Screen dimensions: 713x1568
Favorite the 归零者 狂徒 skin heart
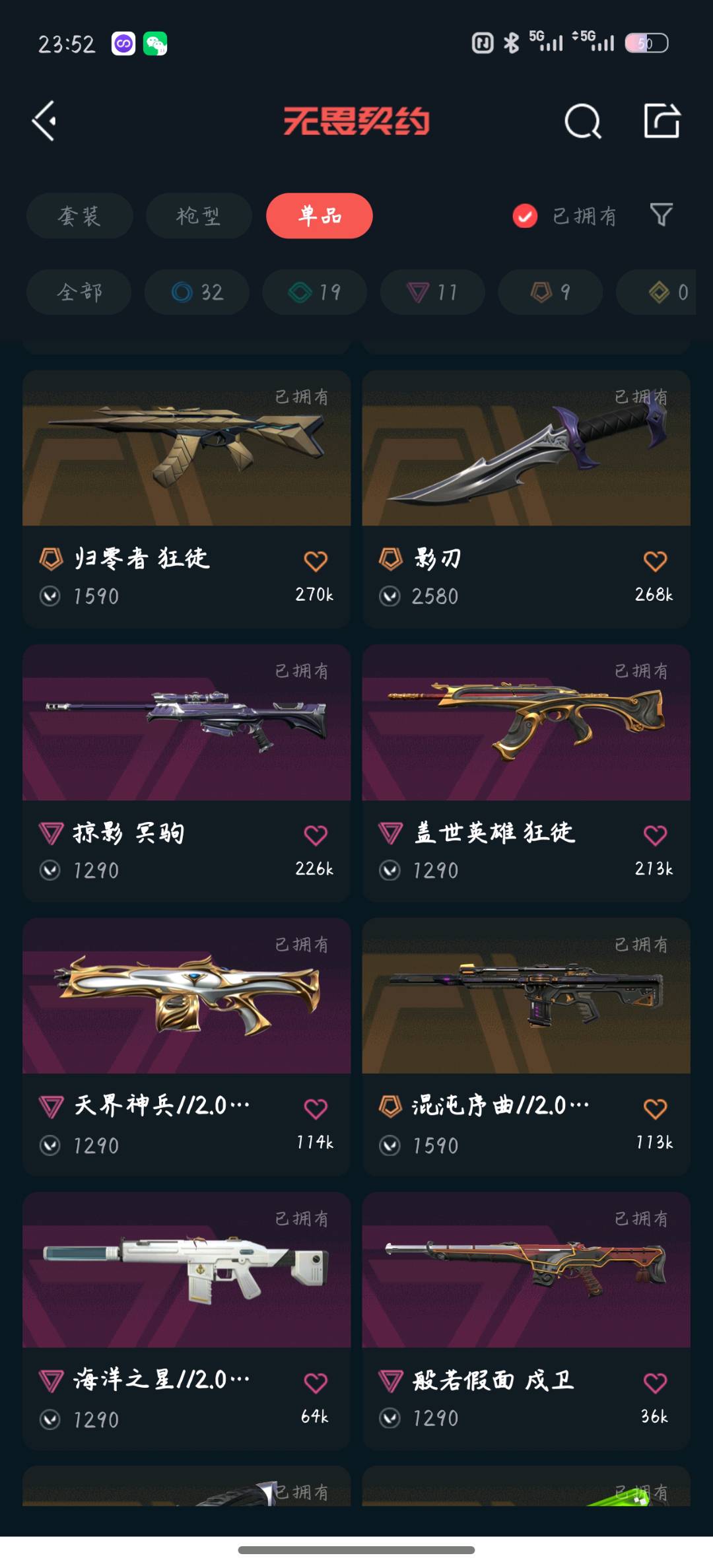[x=316, y=561]
